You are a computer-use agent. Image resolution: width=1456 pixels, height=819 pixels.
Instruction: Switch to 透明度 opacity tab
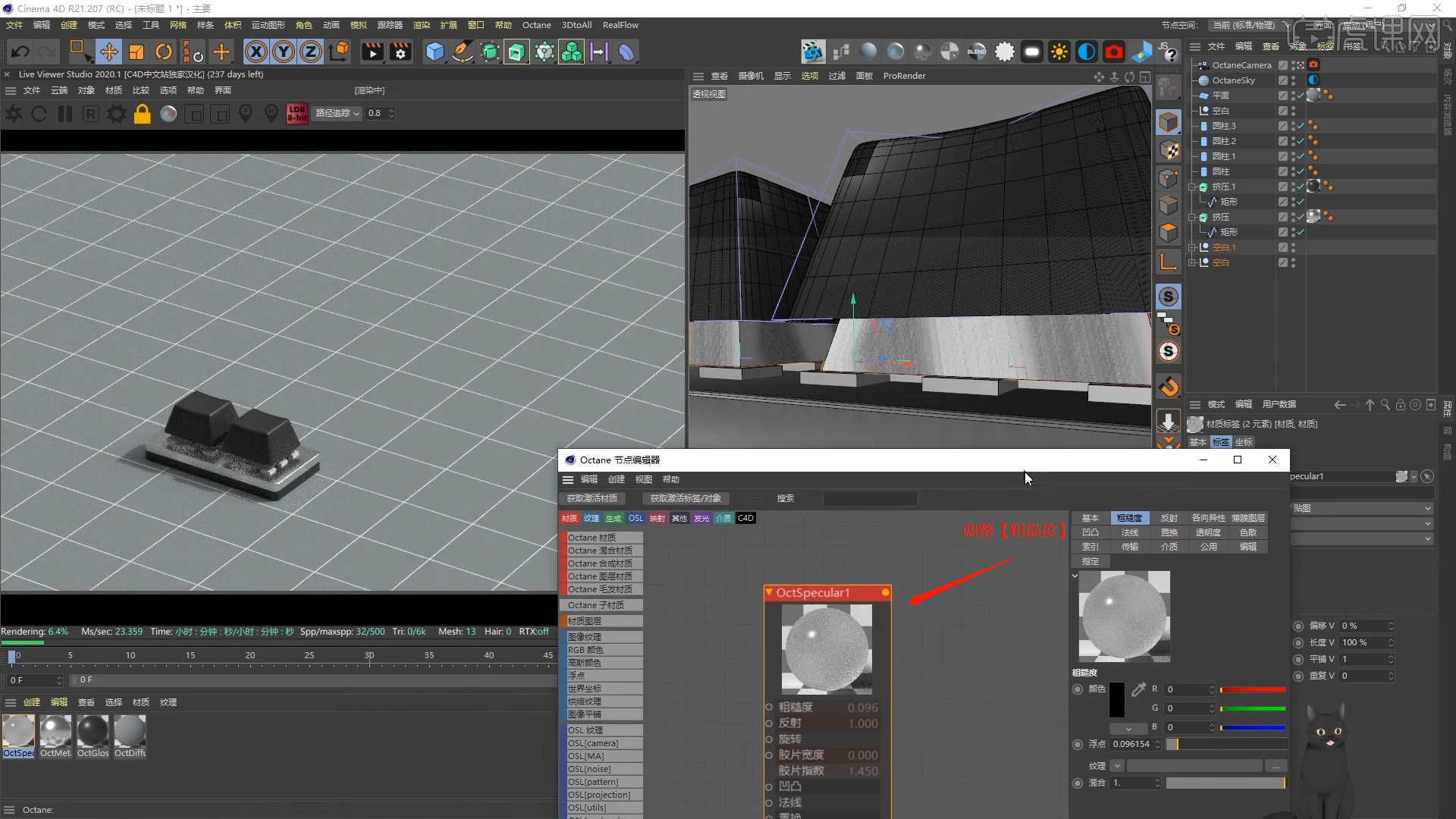click(x=1208, y=532)
